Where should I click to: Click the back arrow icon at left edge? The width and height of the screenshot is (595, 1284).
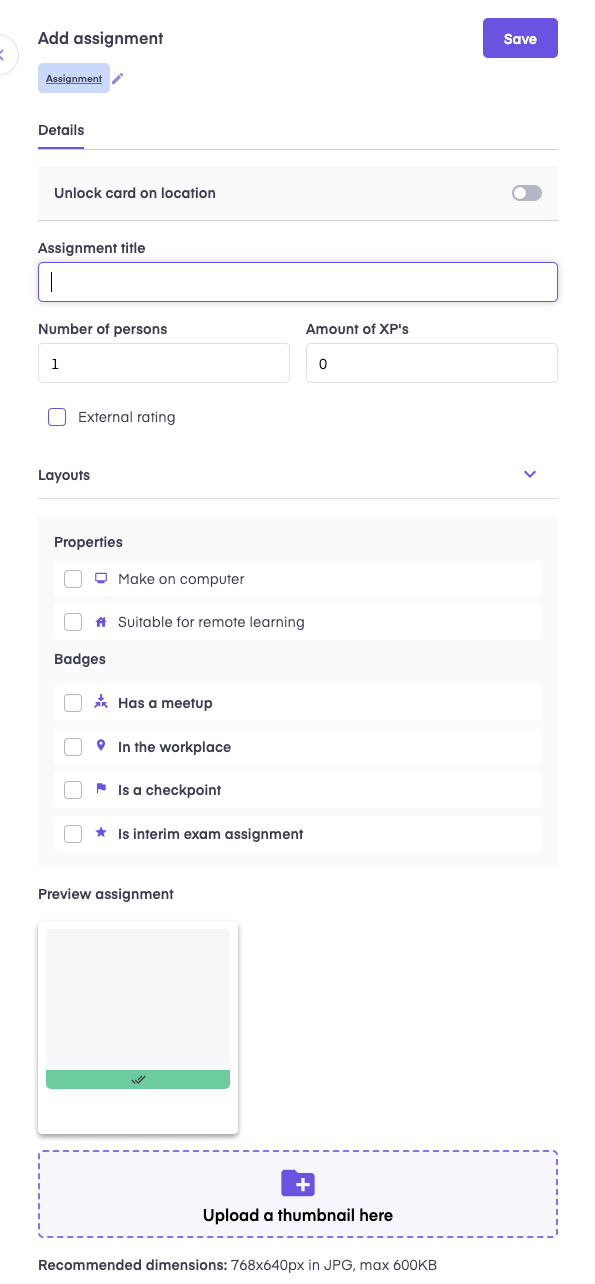pyautogui.click(x=3, y=55)
